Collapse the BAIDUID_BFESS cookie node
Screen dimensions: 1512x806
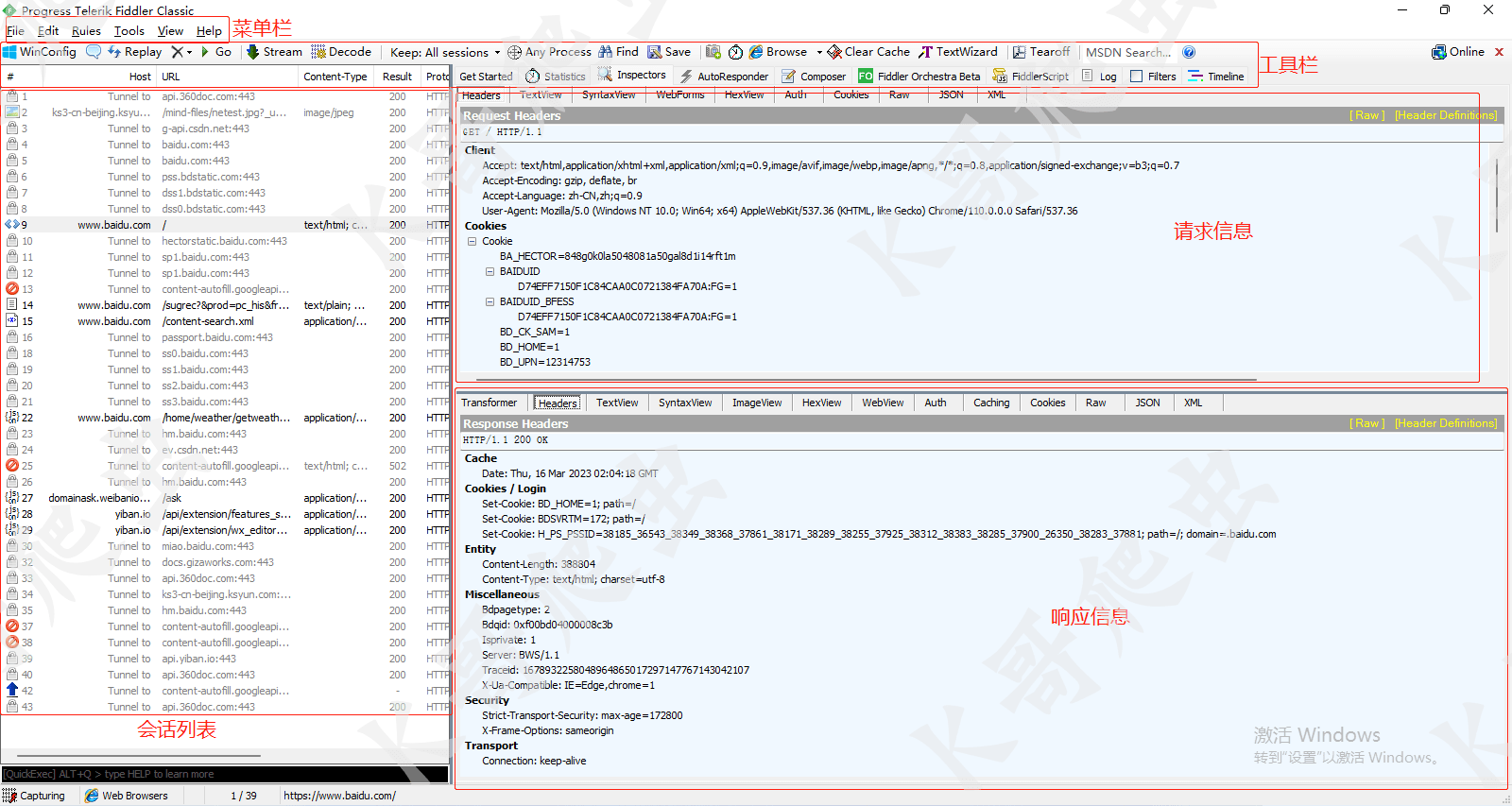[490, 302]
